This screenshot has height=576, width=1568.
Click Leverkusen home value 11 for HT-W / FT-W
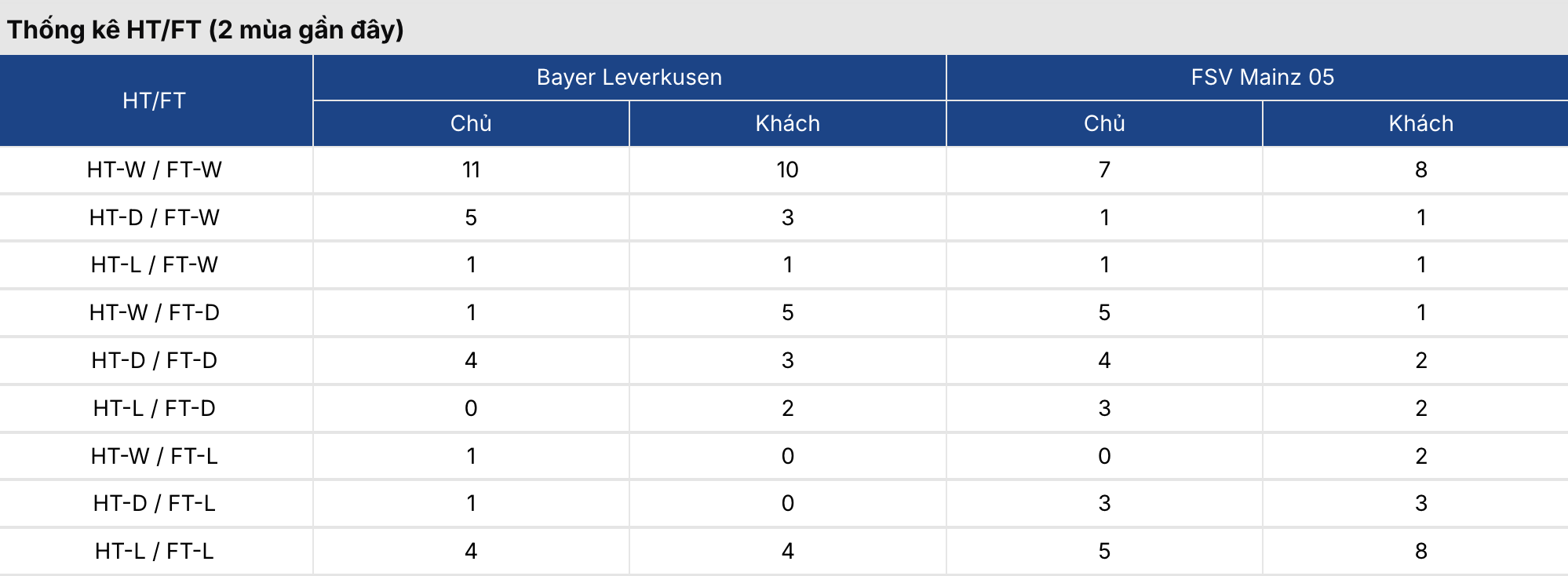(x=471, y=170)
